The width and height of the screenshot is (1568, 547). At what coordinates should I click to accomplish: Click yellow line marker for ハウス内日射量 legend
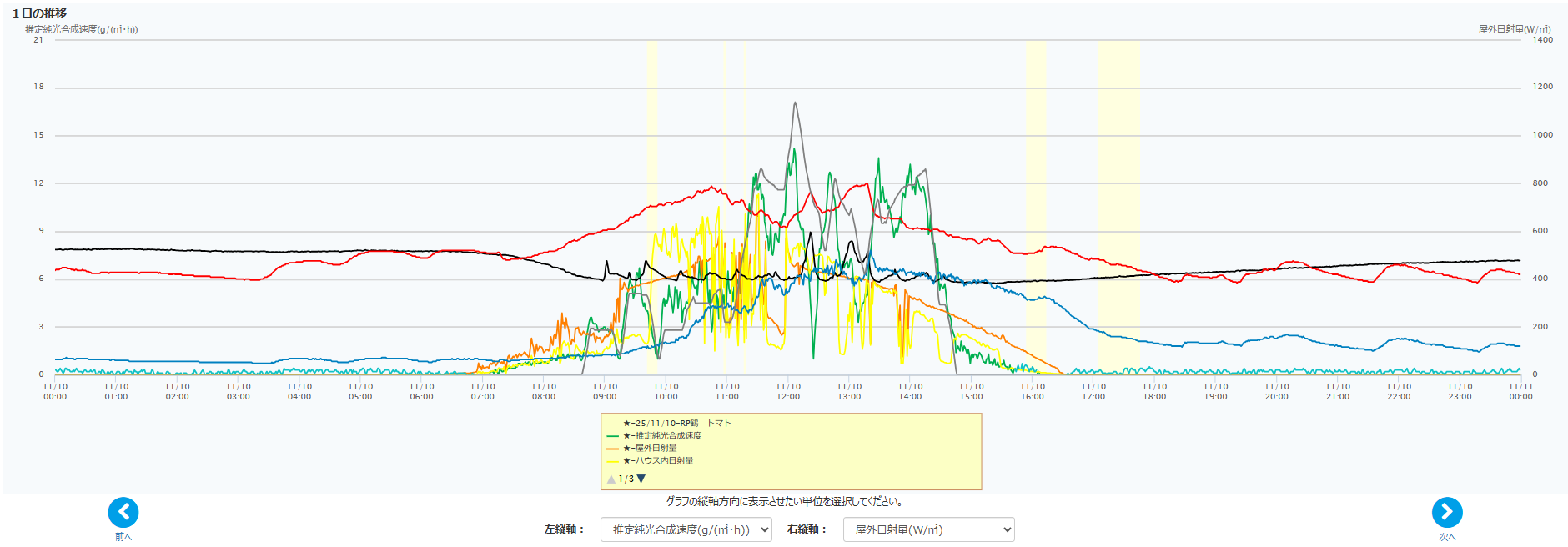(x=613, y=461)
